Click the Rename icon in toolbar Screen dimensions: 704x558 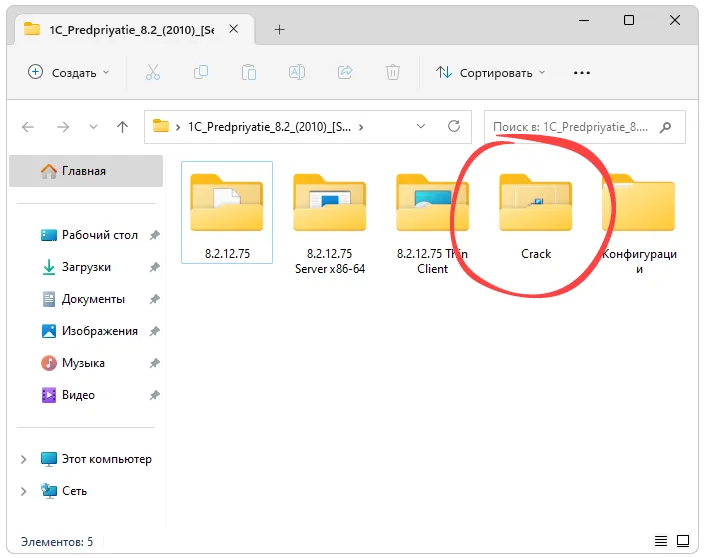pos(297,72)
